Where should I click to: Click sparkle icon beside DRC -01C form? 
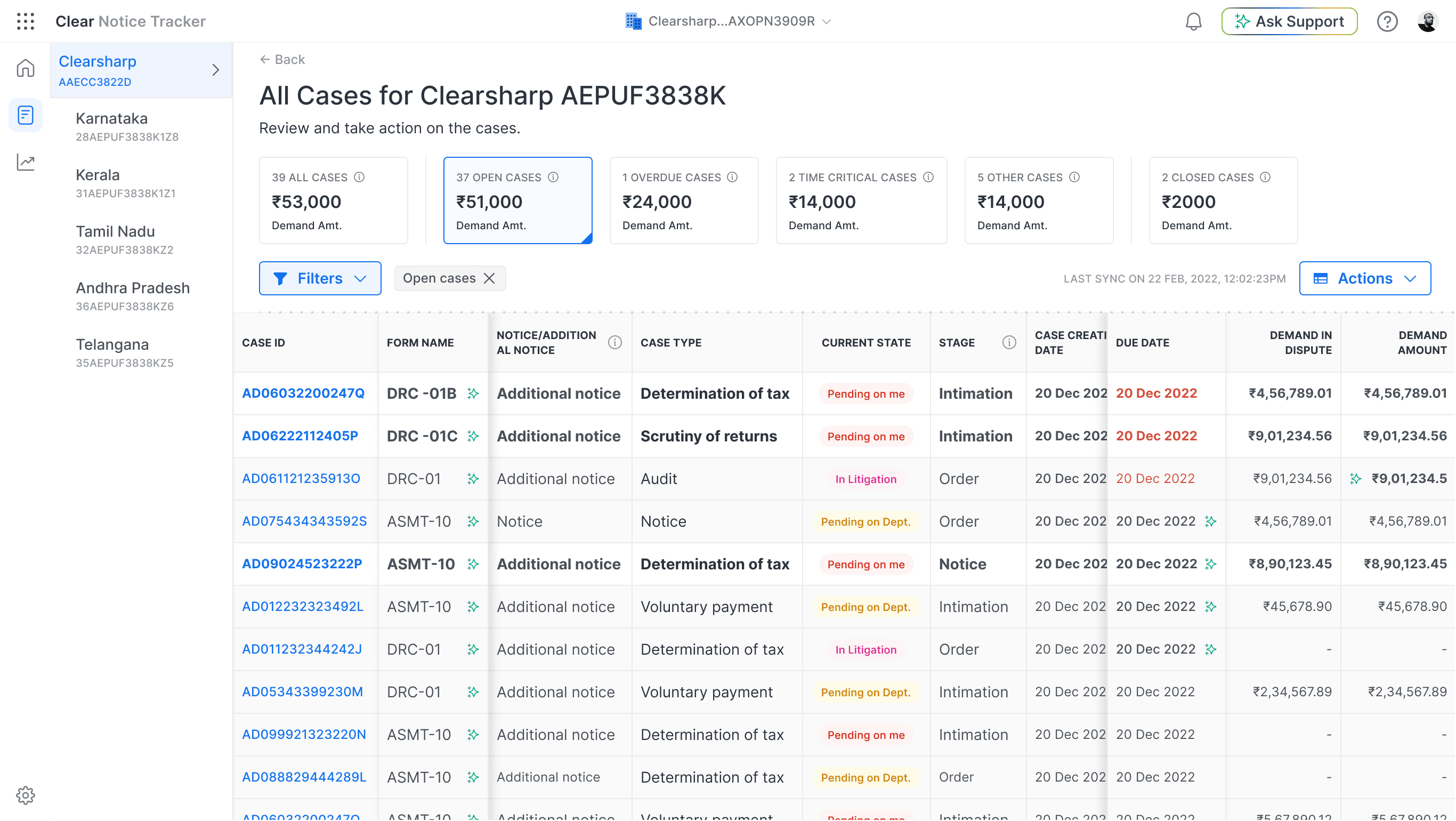coord(473,436)
